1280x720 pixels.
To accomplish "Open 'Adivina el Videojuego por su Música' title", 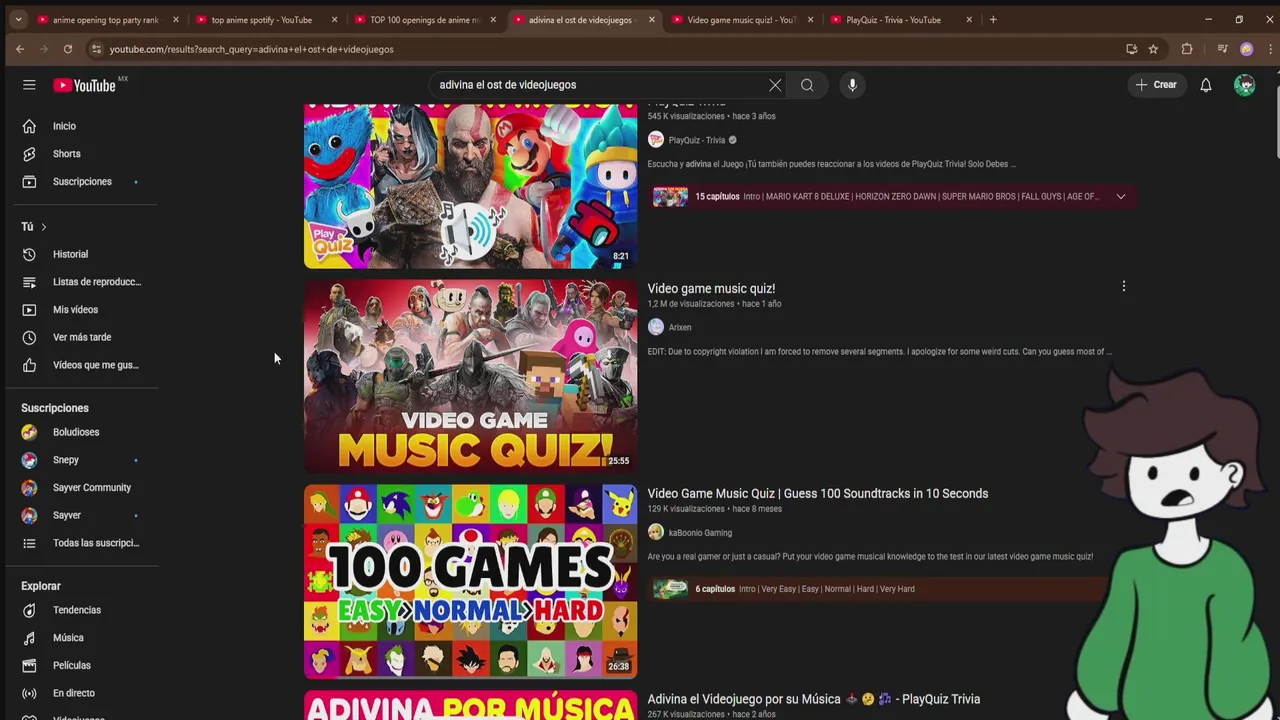I will click(813, 699).
